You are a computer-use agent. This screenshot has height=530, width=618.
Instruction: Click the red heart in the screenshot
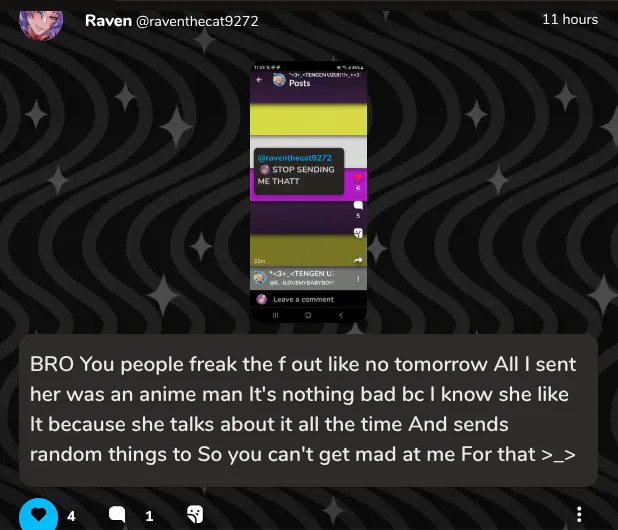pos(358,177)
